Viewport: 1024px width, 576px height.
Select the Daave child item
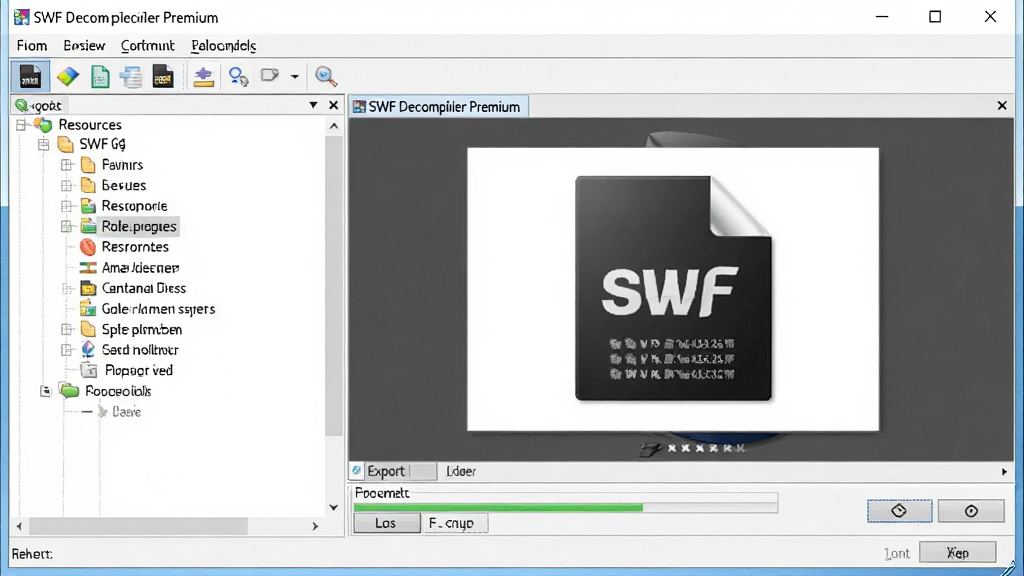pos(126,411)
